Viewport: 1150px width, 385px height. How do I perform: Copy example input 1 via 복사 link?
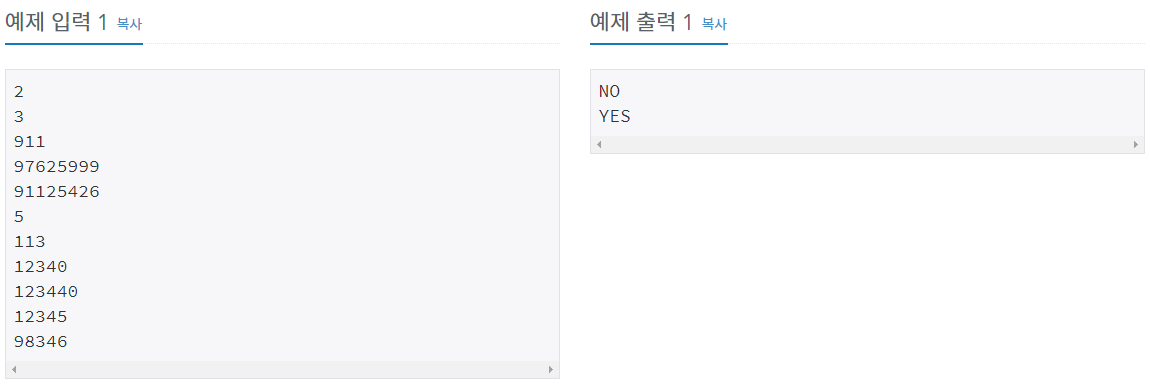(x=129, y=23)
